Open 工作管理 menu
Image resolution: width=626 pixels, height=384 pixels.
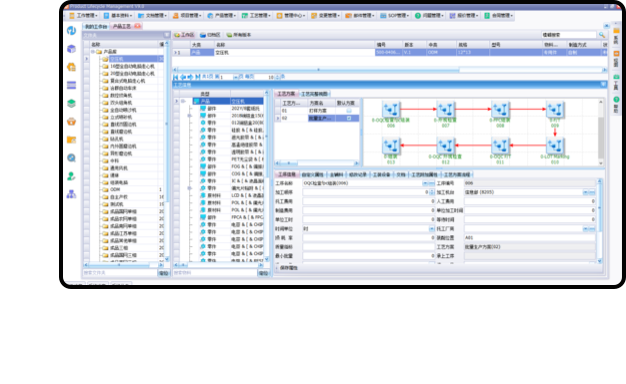point(83,16)
